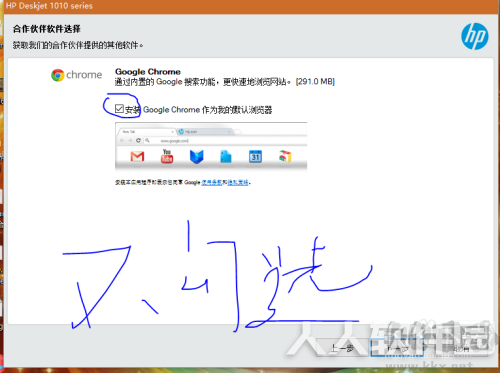500x373 pixels.
Task: Uncheck the install Google Chrome default browser checkbox
Action: click(119, 109)
